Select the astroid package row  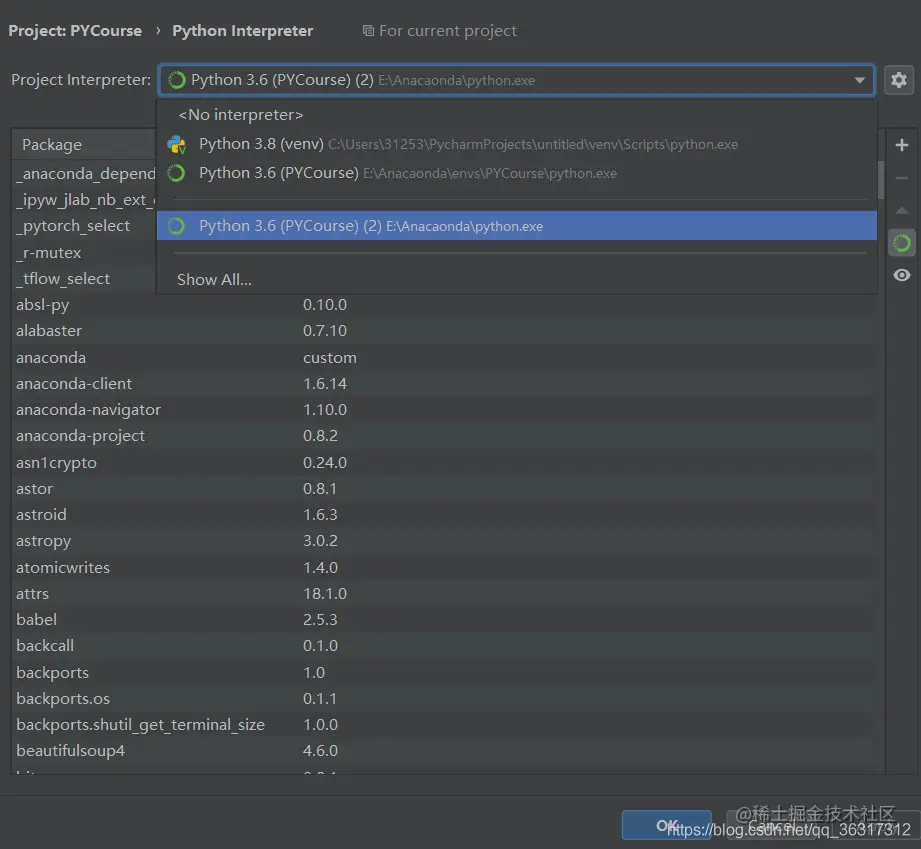[446, 515]
